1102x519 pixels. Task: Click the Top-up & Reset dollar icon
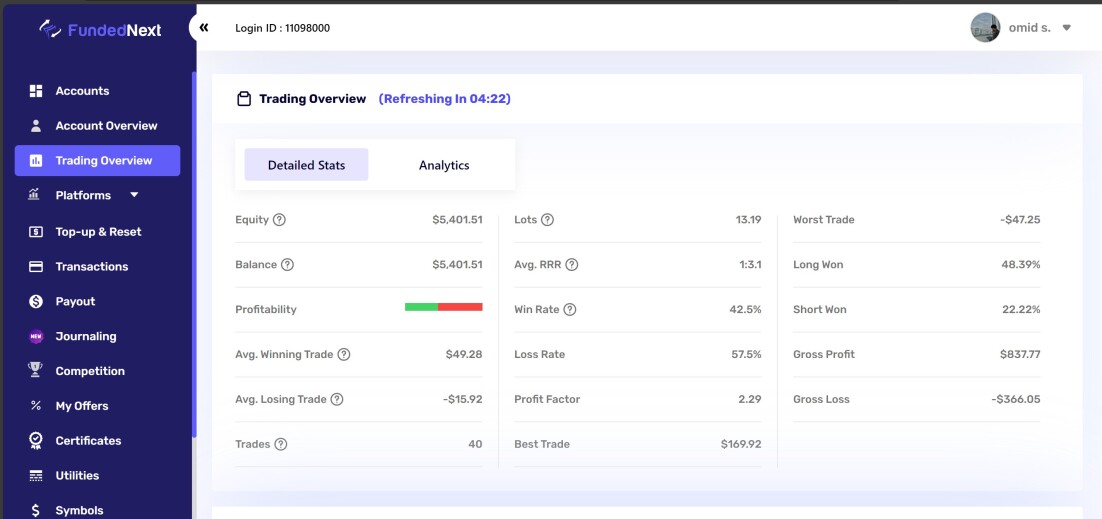click(x=36, y=232)
